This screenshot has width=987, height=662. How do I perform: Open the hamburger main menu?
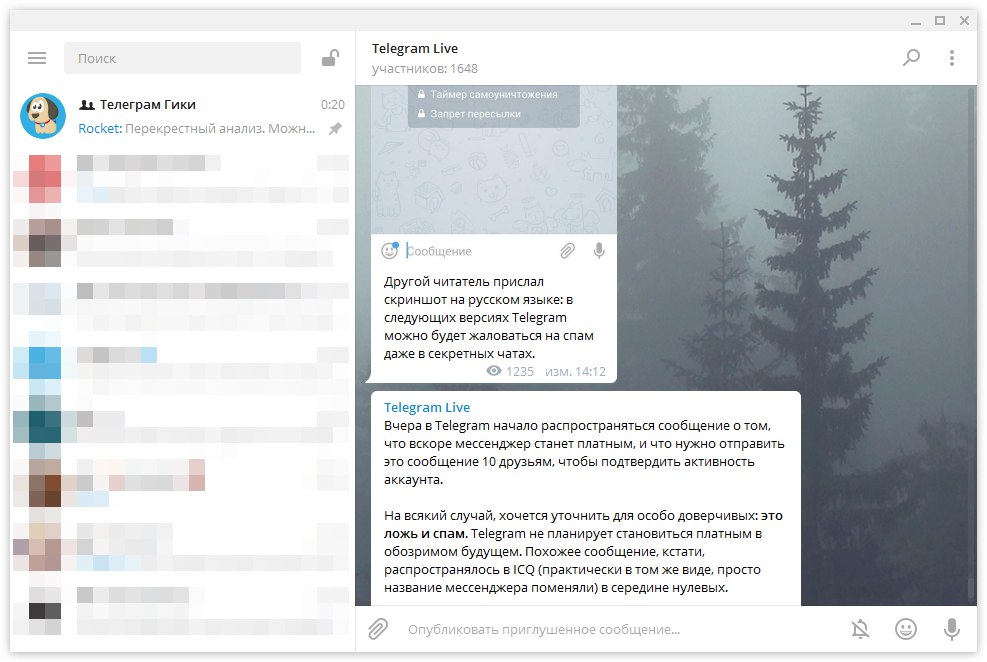[37, 59]
